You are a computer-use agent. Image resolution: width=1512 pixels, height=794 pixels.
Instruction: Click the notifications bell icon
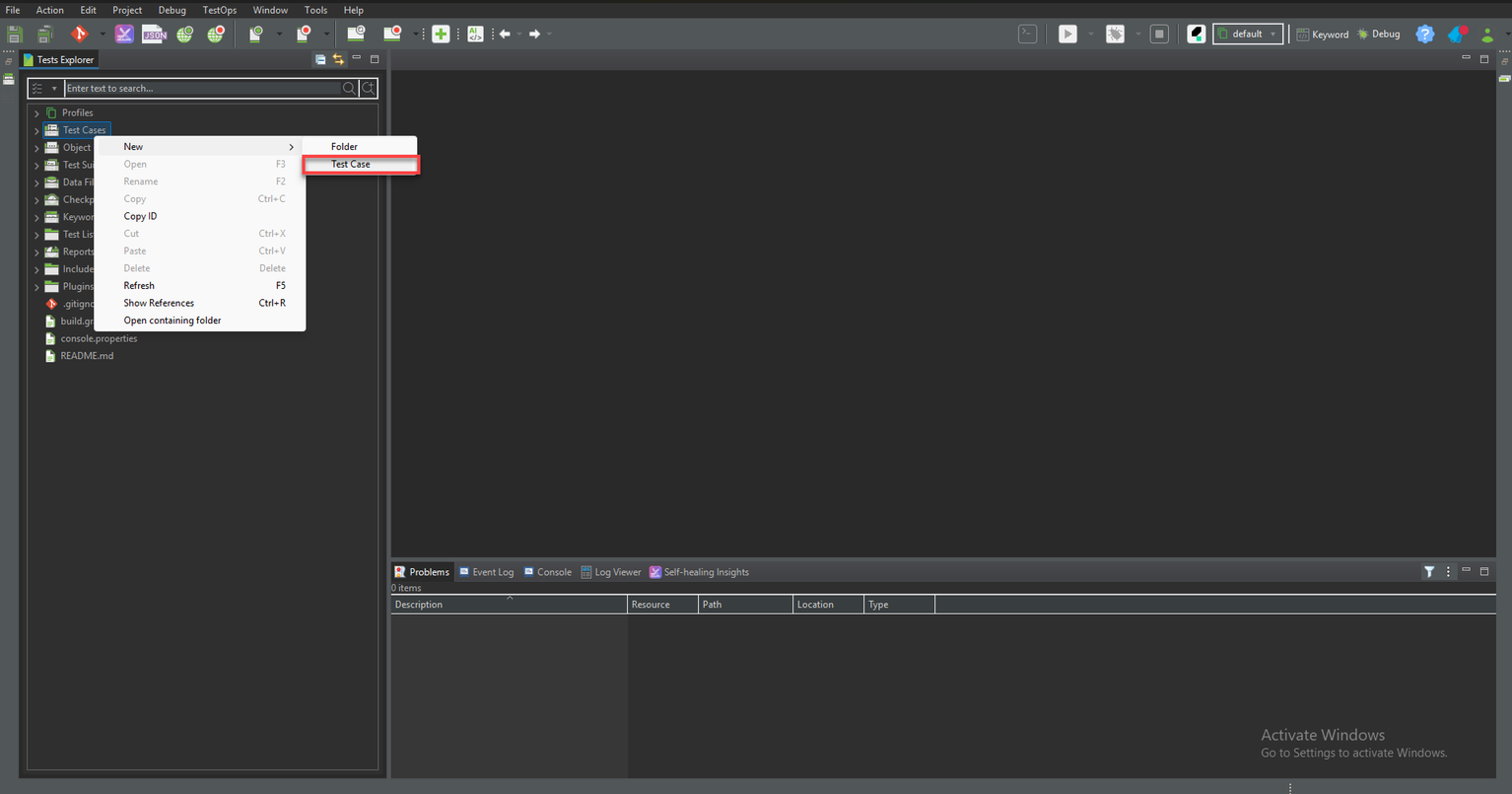[1457, 34]
